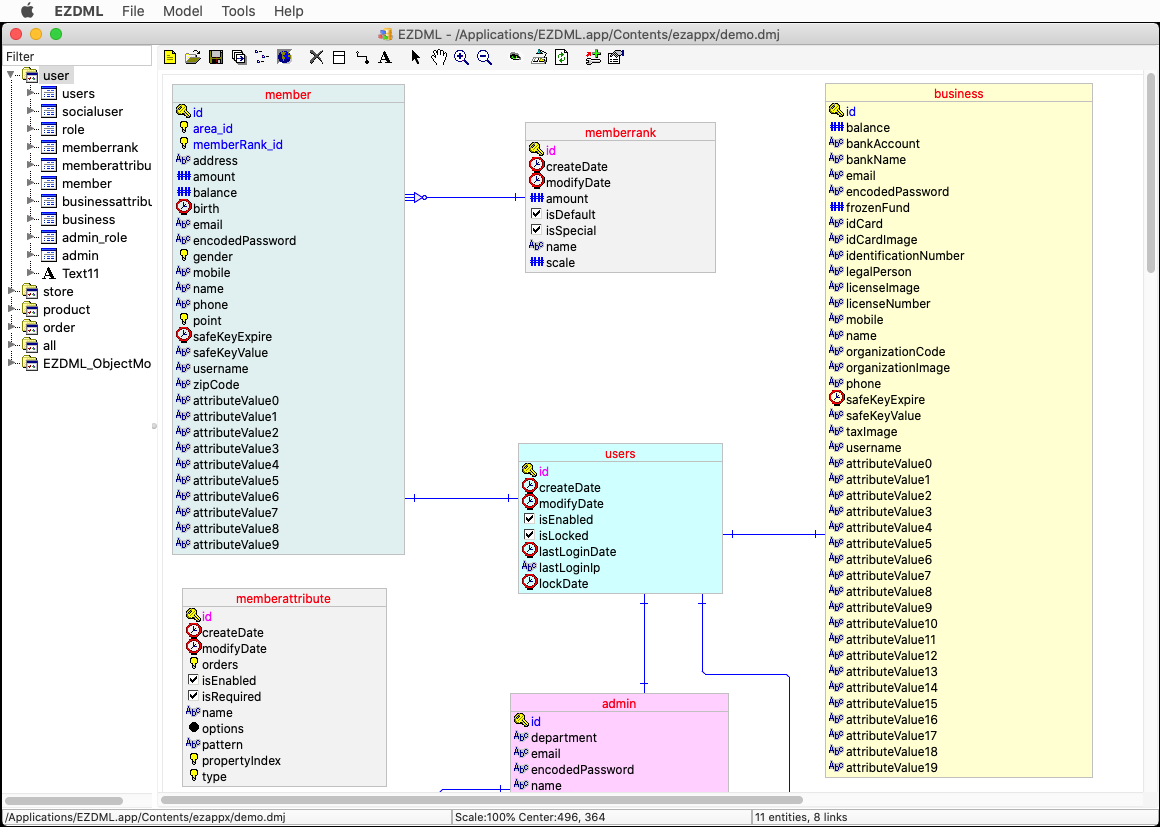The image size is (1160, 827).
Task: Expand the product folder node
Action: (x=12, y=309)
